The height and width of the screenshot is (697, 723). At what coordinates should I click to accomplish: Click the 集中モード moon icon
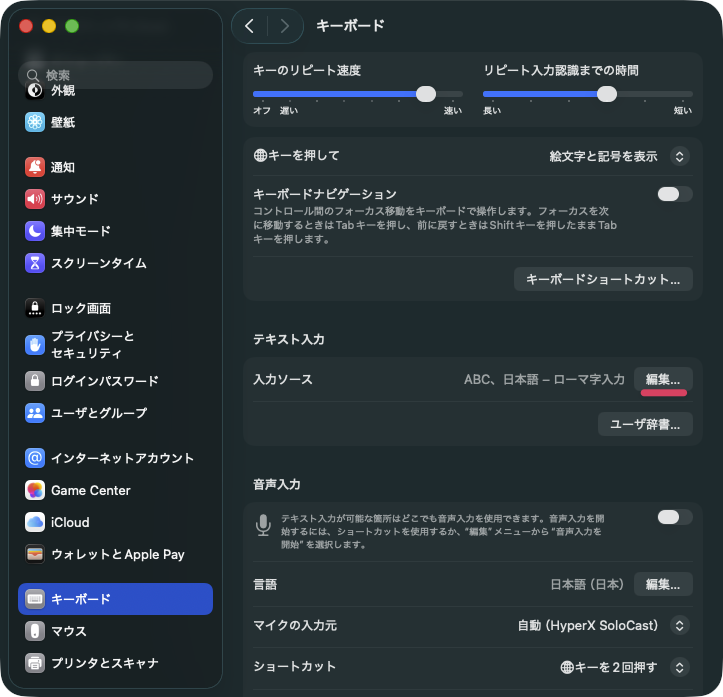click(35, 231)
